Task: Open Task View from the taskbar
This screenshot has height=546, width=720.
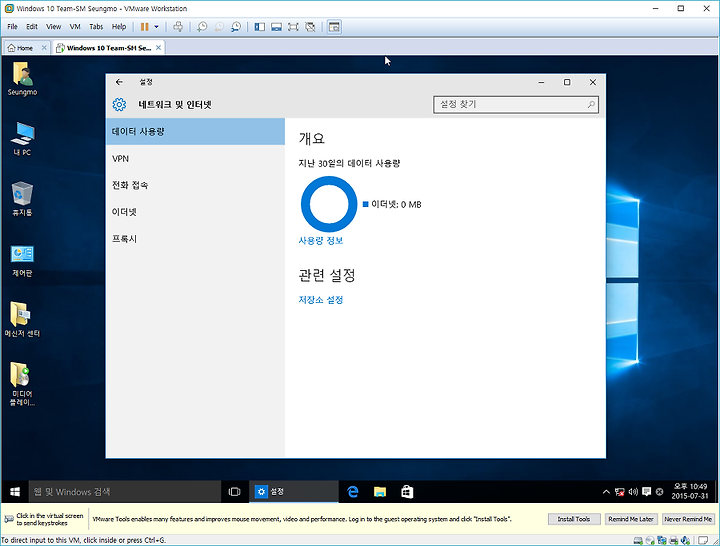Action: (235, 492)
